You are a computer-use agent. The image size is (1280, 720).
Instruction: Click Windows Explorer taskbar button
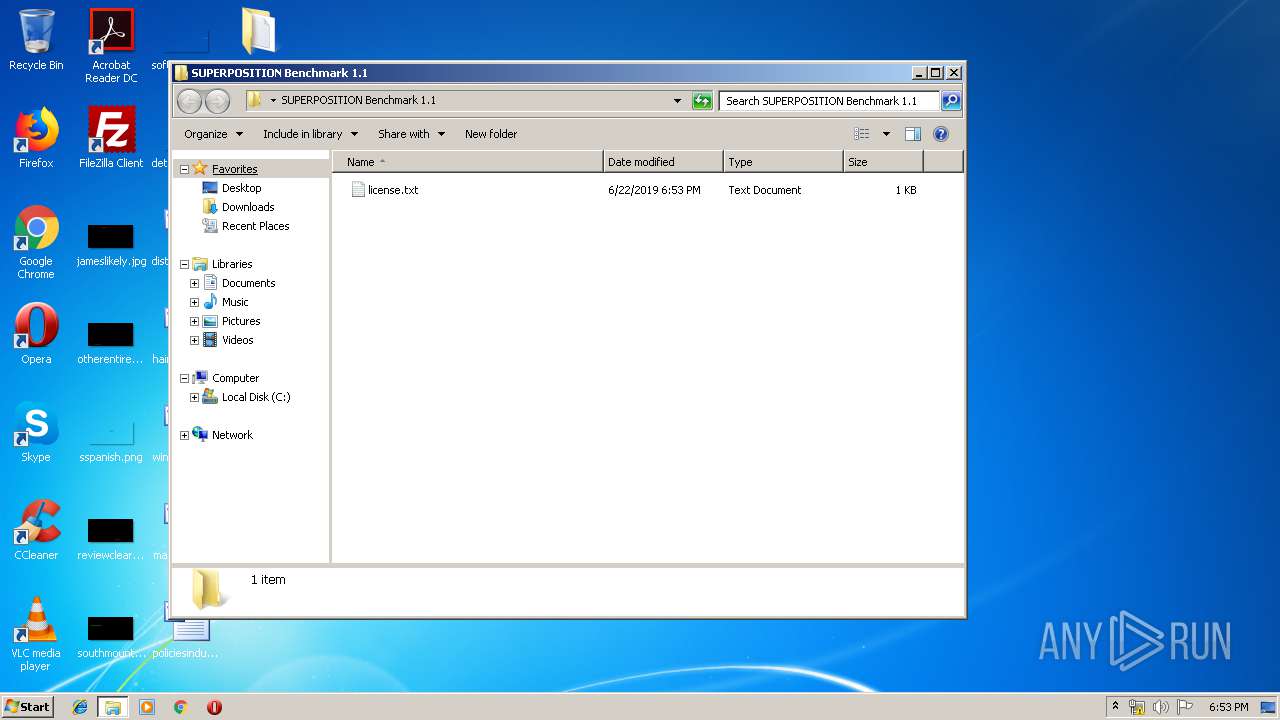tap(113, 707)
